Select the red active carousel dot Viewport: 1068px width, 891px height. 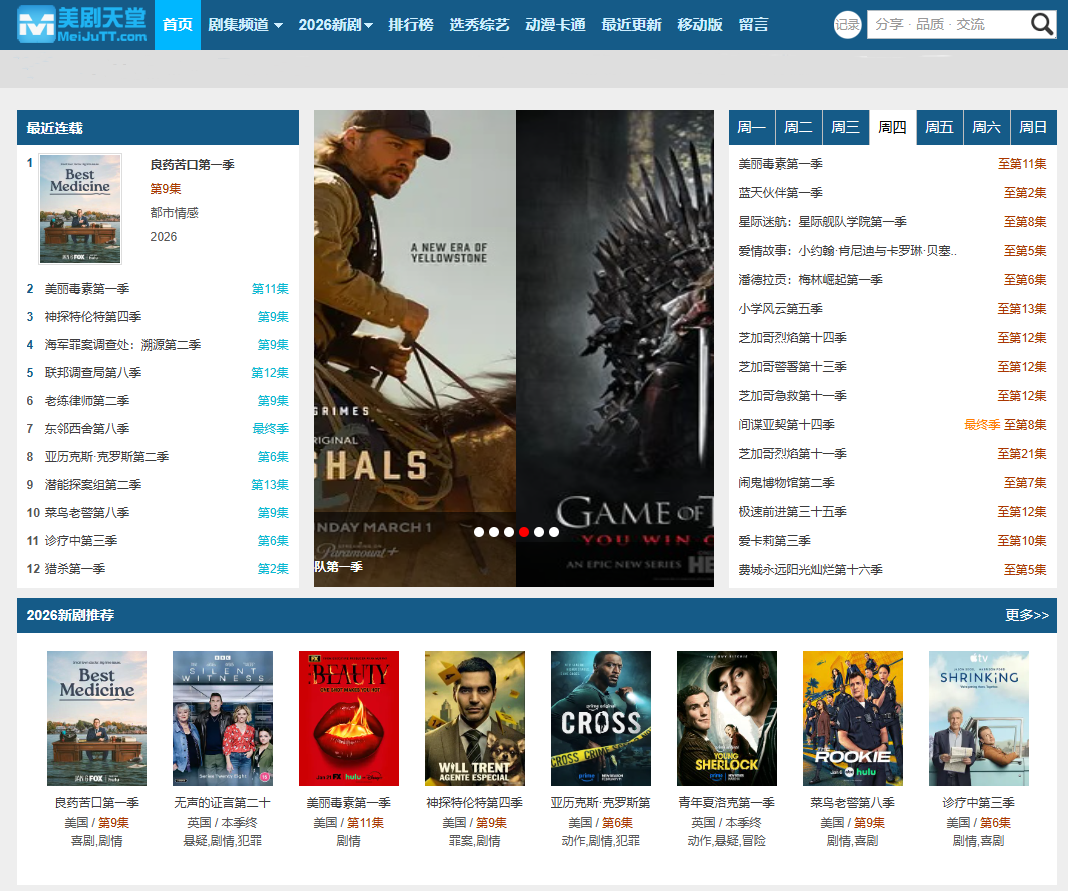point(524,532)
